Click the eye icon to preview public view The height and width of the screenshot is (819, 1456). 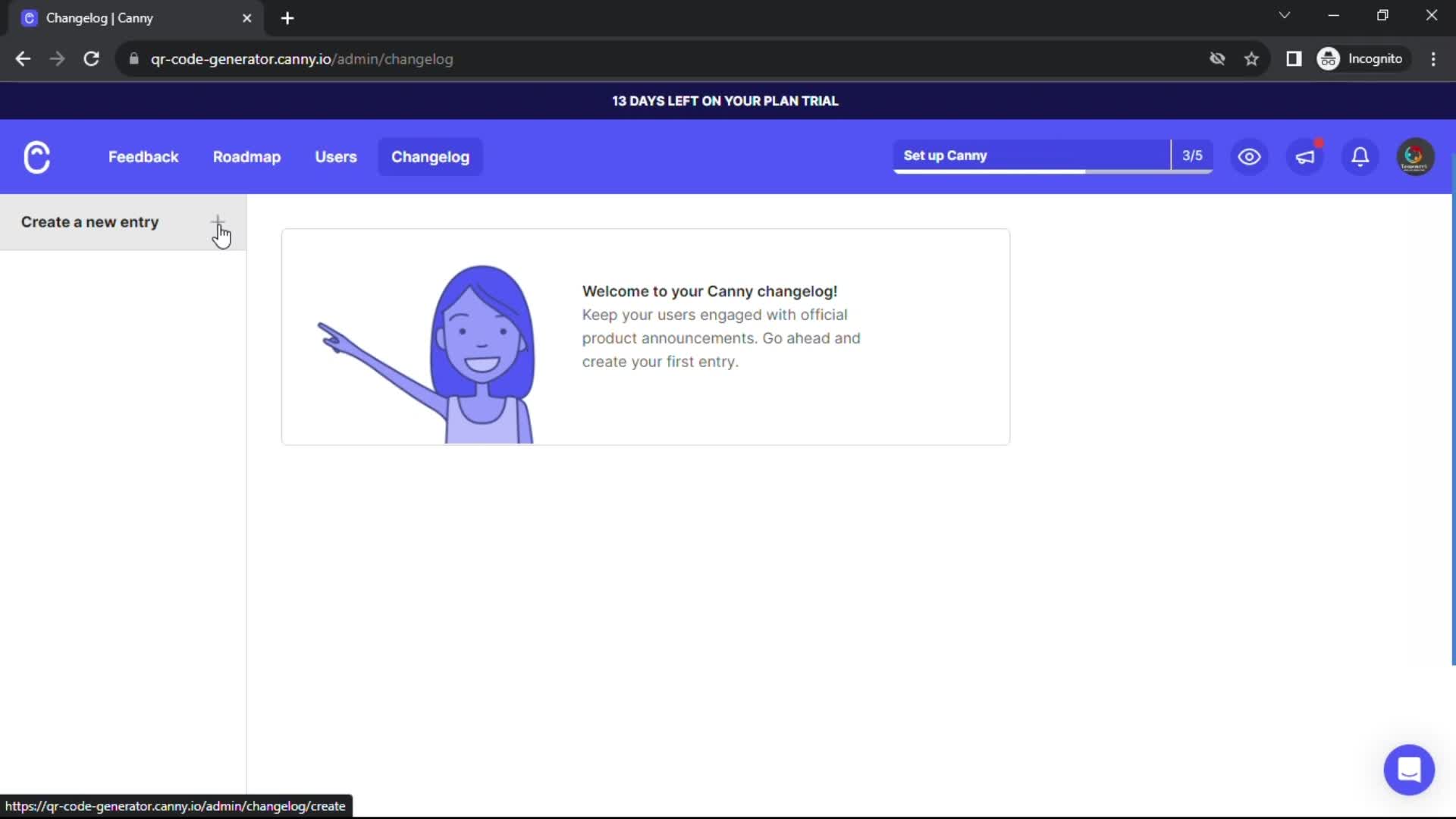1249,157
